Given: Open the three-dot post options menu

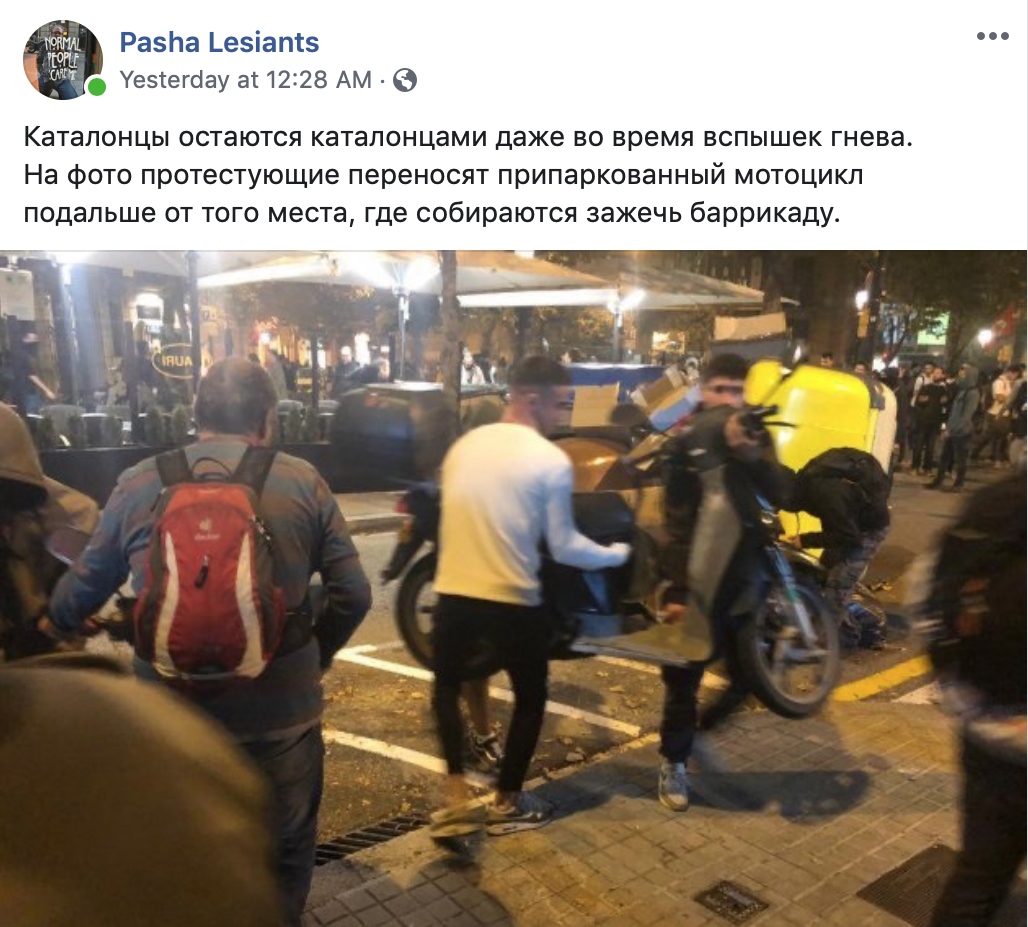Looking at the screenshot, I should (993, 36).
